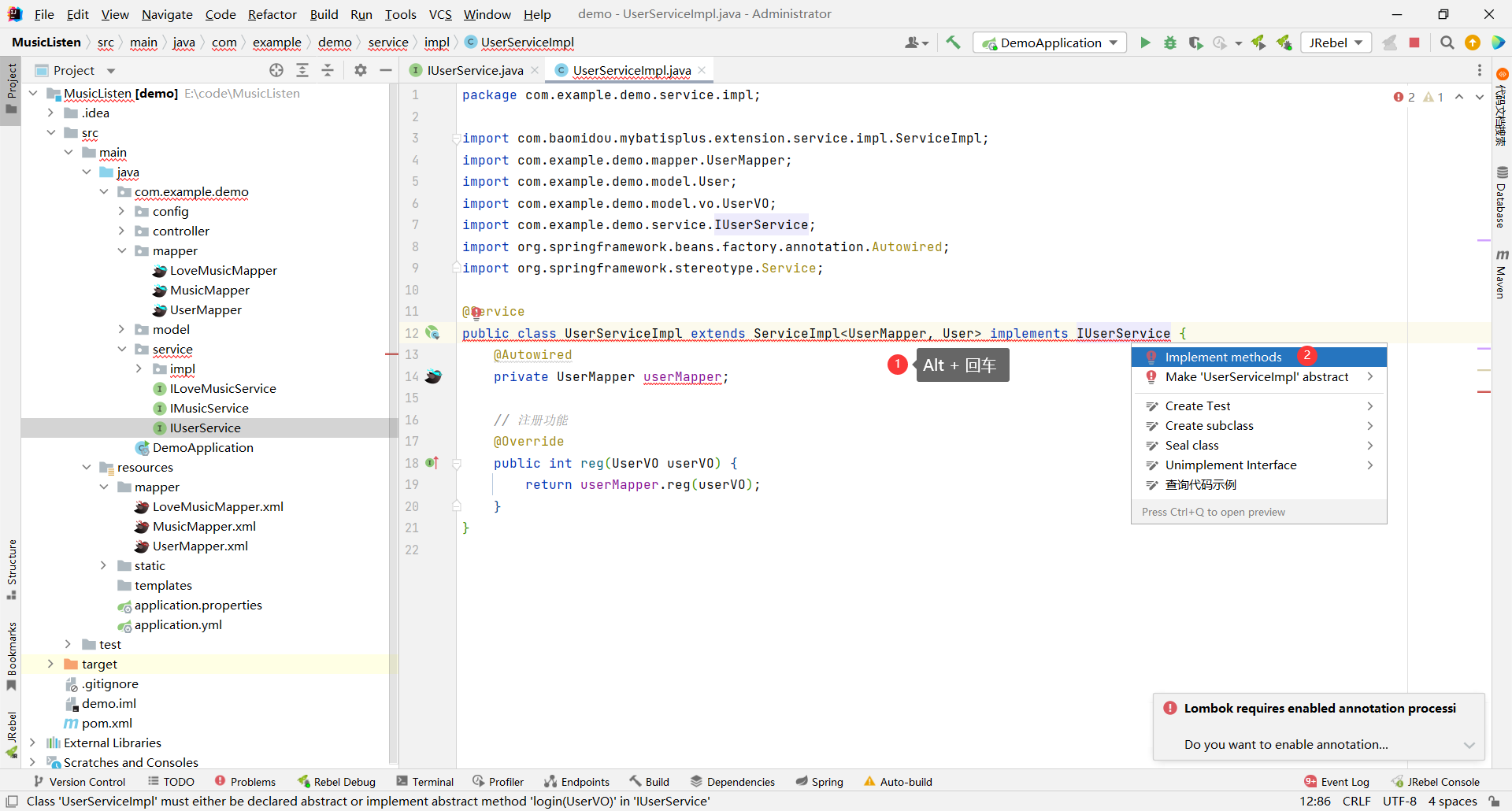Expand the target folder in tree

[50, 664]
